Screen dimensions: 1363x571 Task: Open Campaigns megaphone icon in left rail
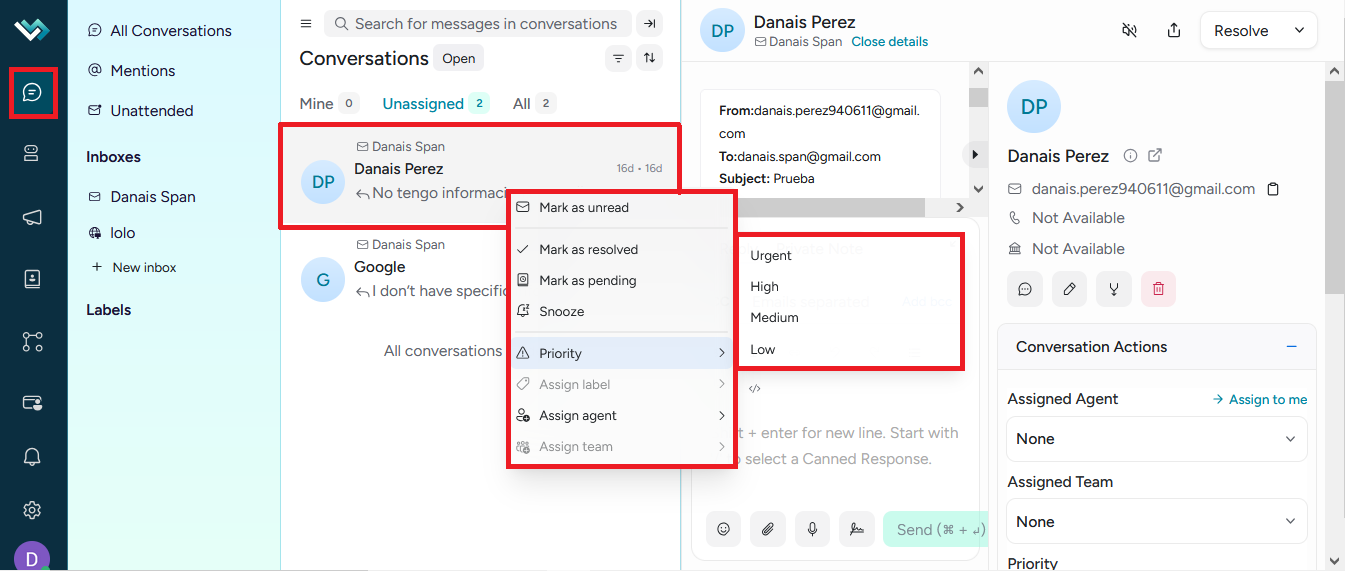[x=32, y=217]
